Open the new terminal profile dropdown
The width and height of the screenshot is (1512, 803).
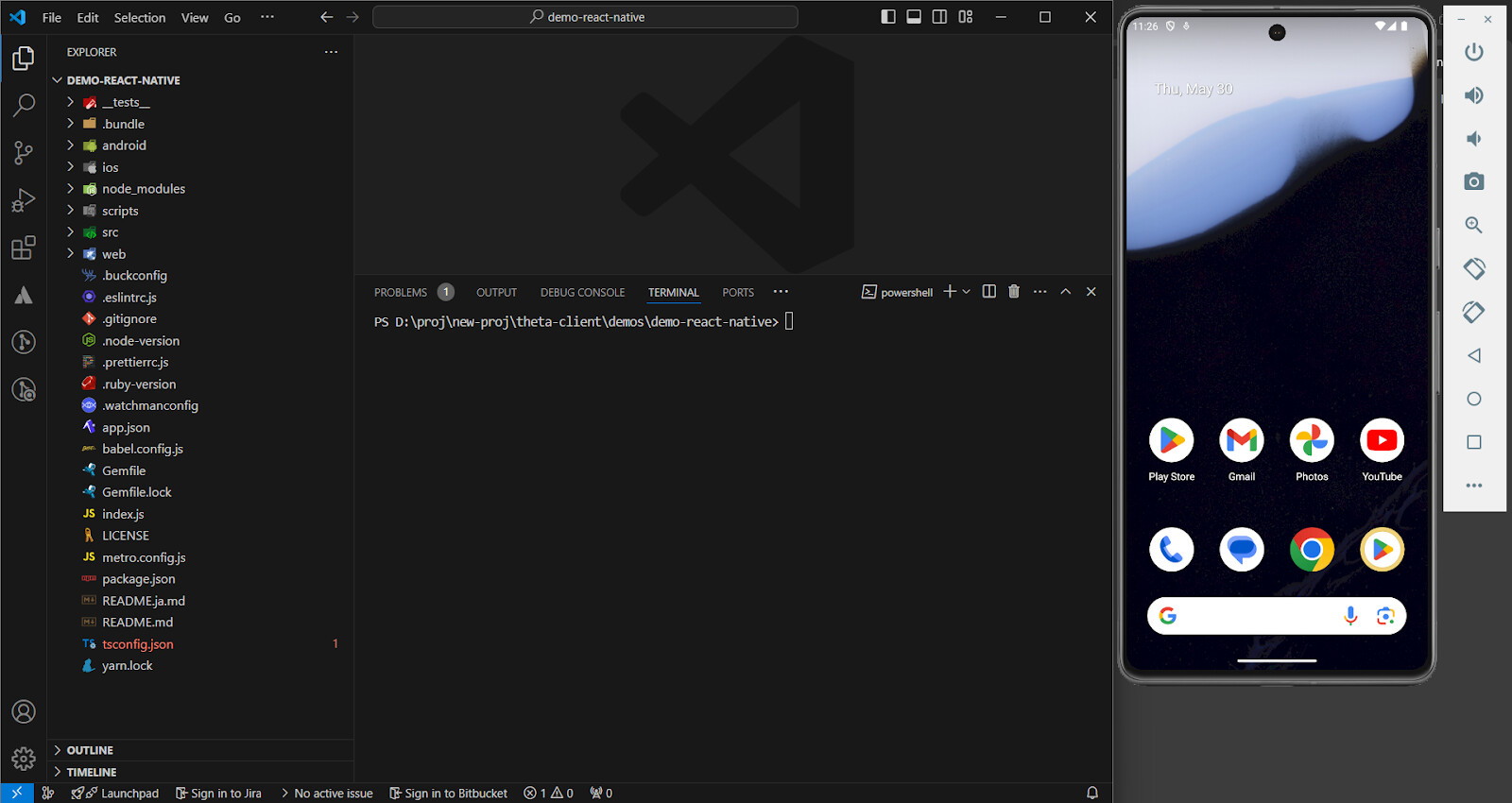click(x=967, y=292)
